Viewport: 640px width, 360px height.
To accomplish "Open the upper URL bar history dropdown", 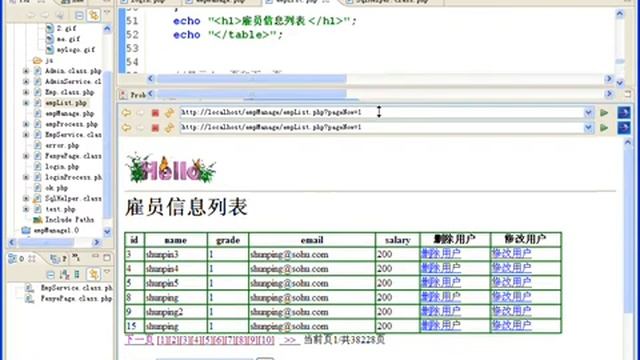I will tap(588, 112).
